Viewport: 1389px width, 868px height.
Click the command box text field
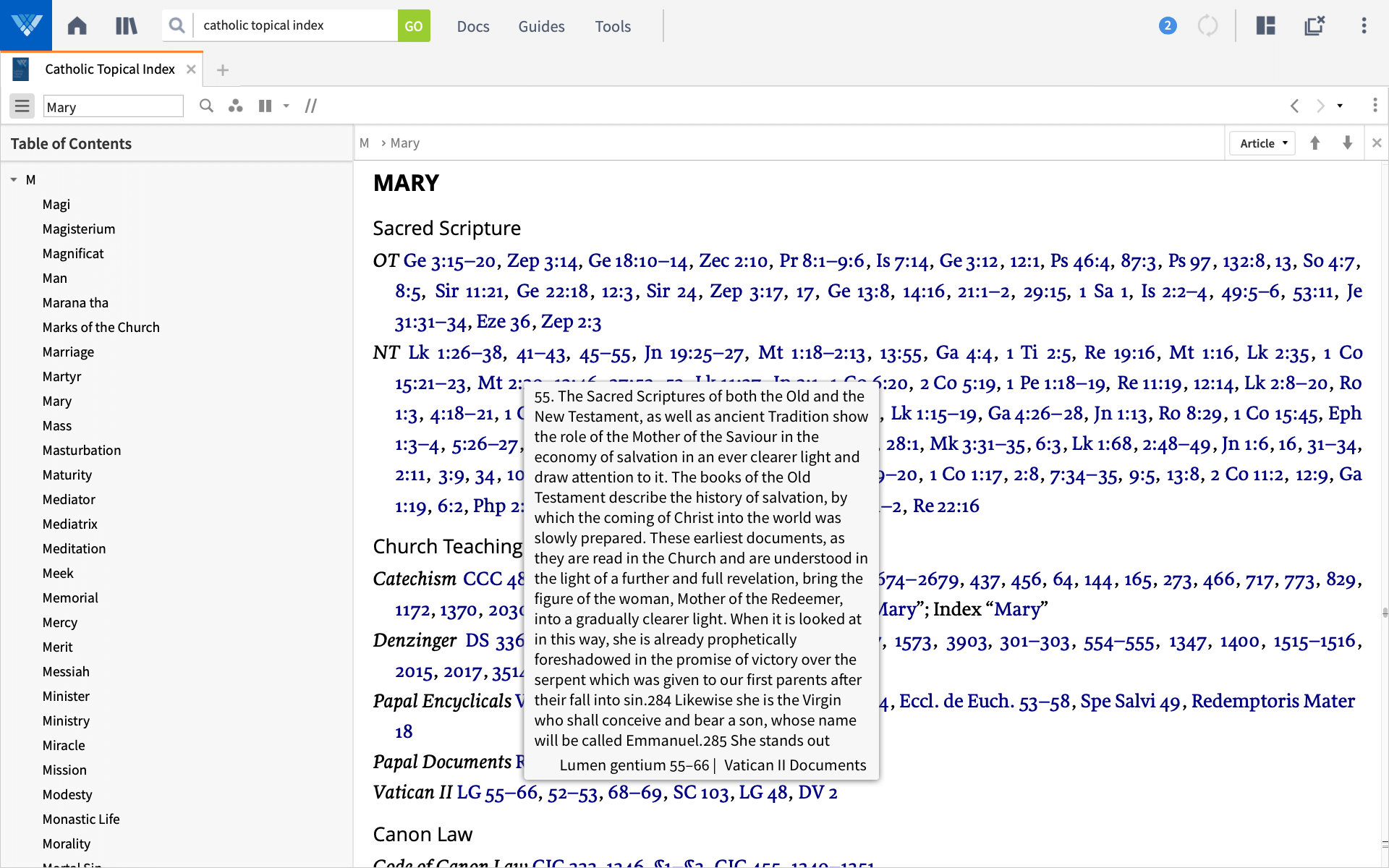(x=297, y=25)
